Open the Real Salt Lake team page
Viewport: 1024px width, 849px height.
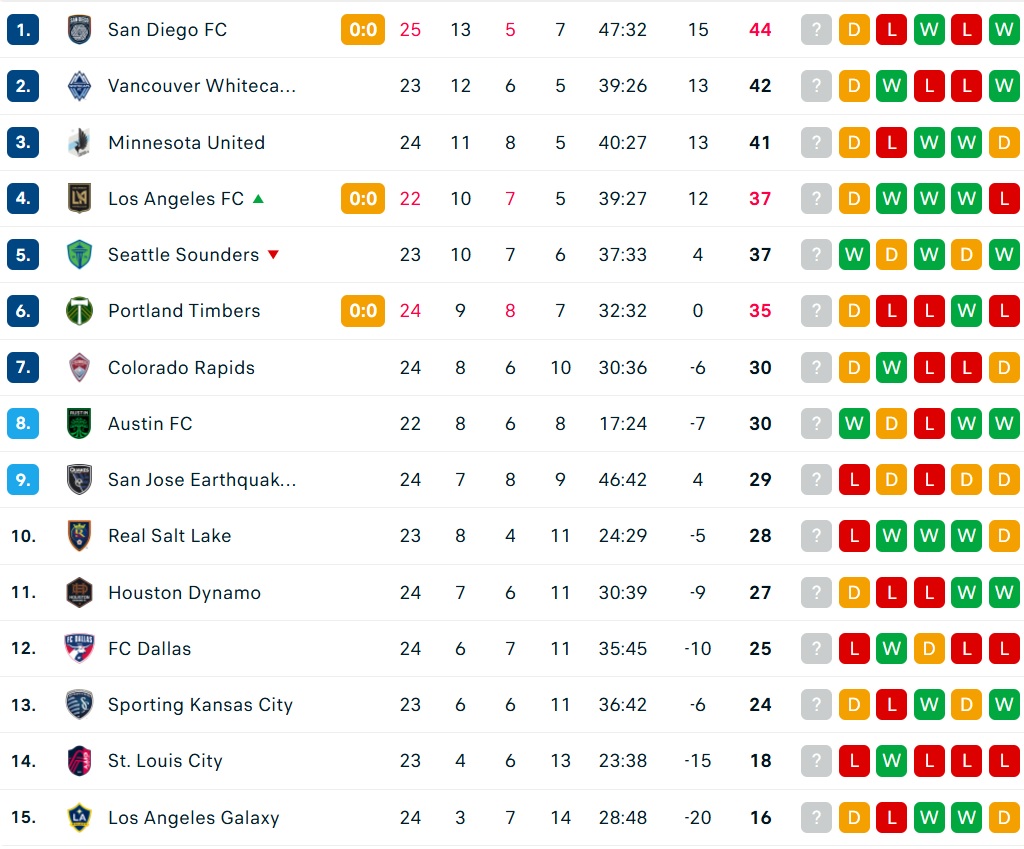pyautogui.click(x=170, y=536)
